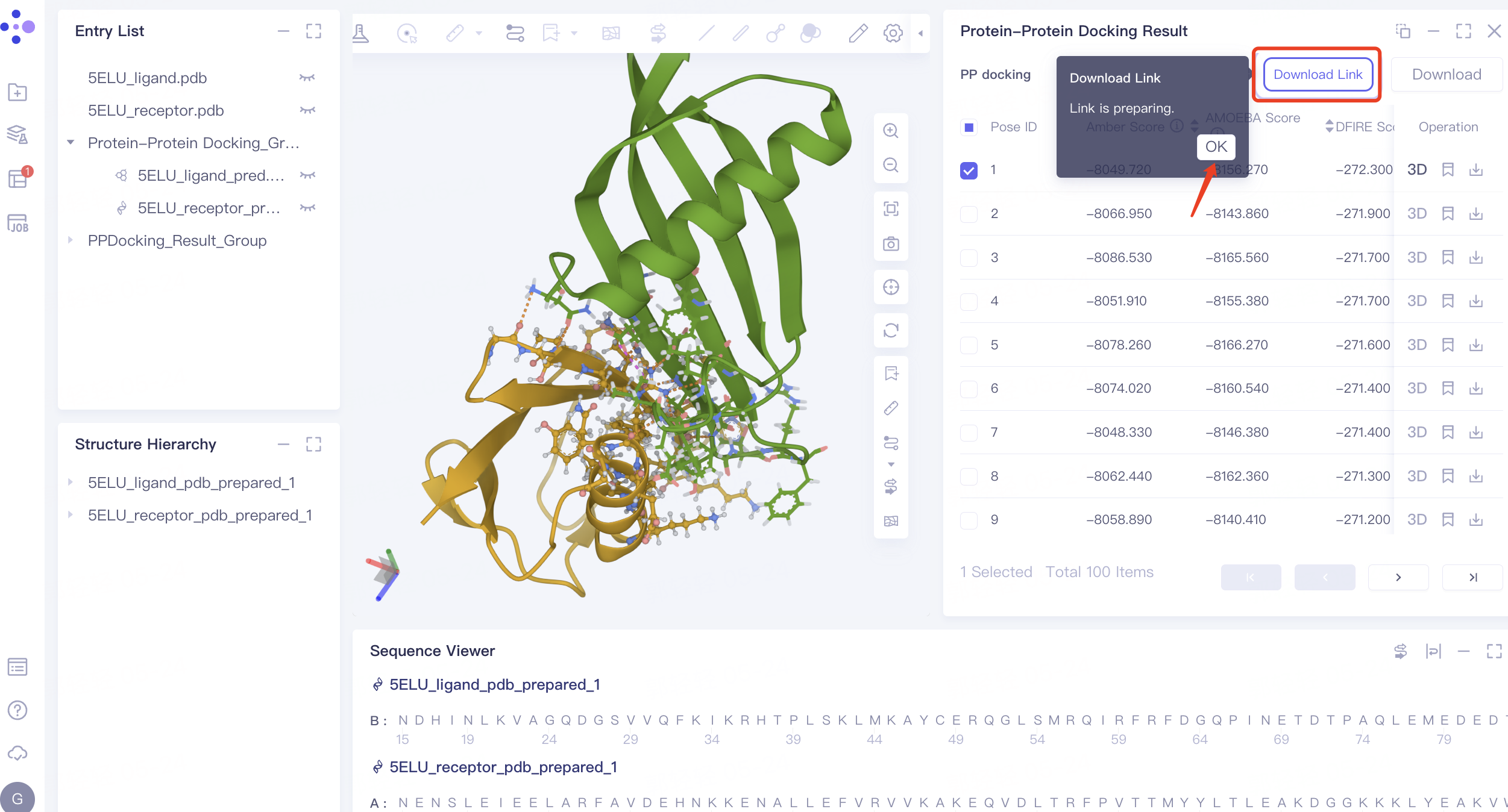View pose 5 in 3D
The width and height of the screenshot is (1508, 812).
tap(1417, 345)
